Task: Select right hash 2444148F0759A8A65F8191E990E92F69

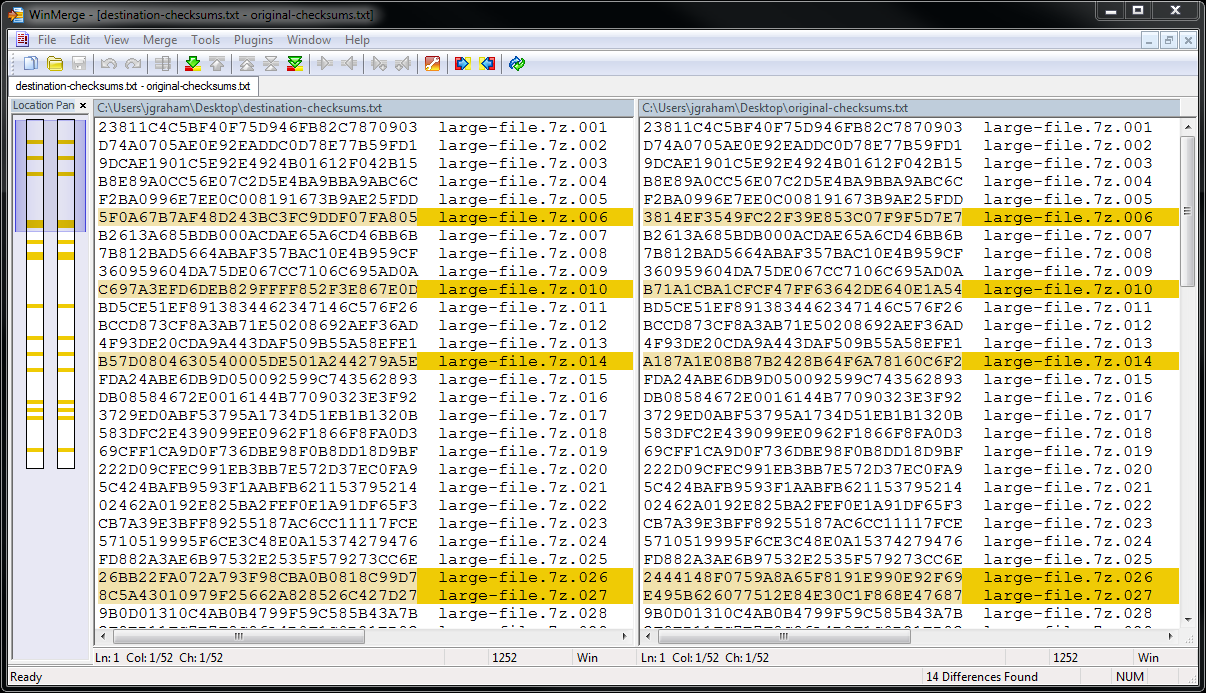Action: [x=803, y=577]
